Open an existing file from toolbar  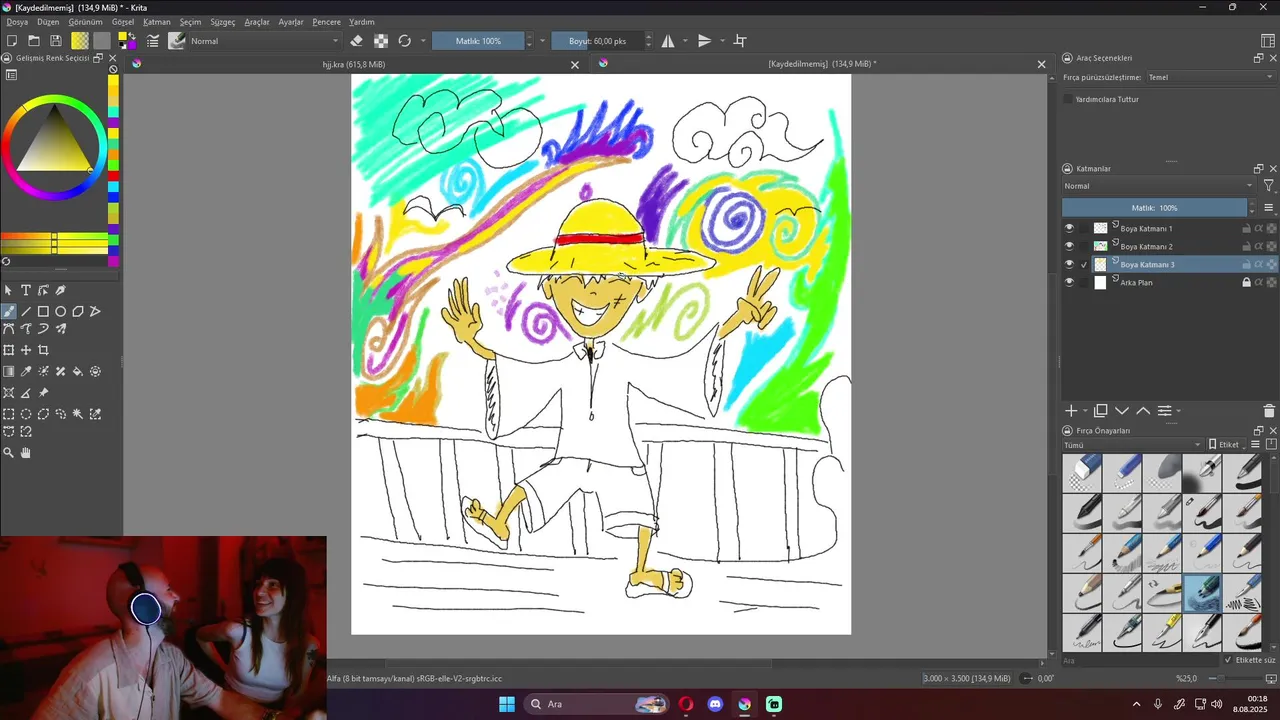pos(34,41)
